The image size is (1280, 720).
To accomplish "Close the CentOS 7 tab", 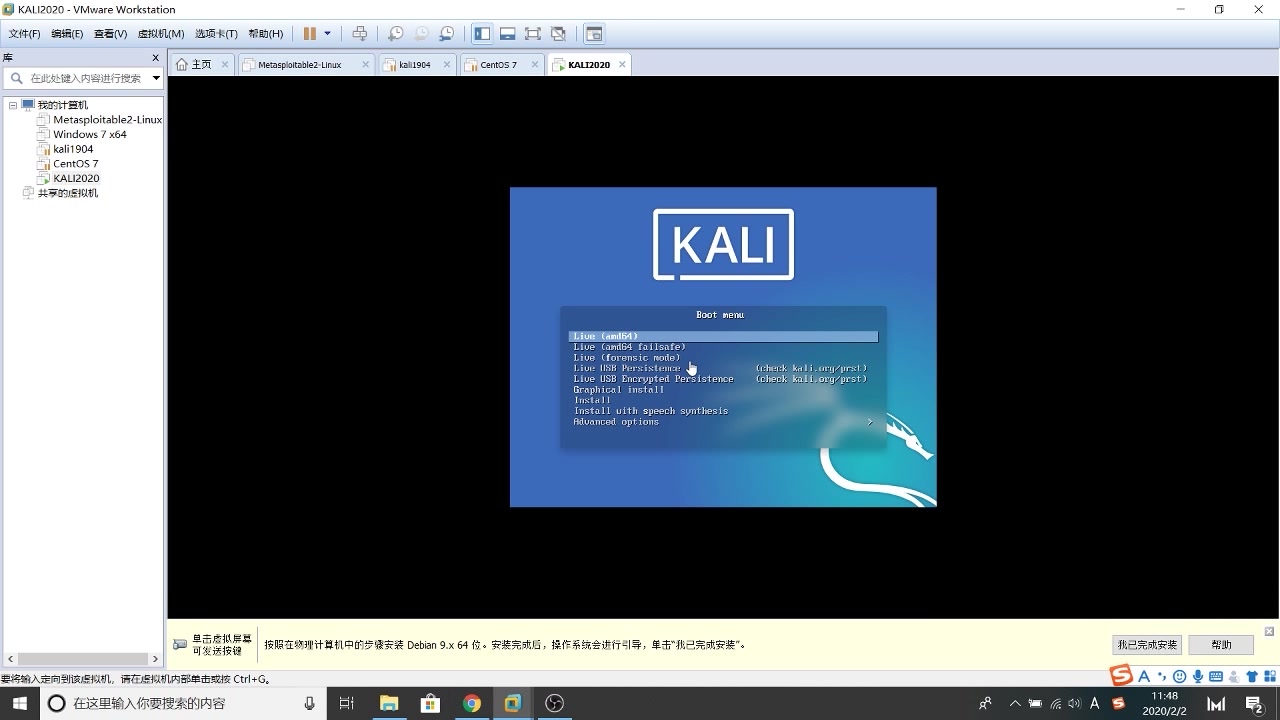I will [534, 64].
